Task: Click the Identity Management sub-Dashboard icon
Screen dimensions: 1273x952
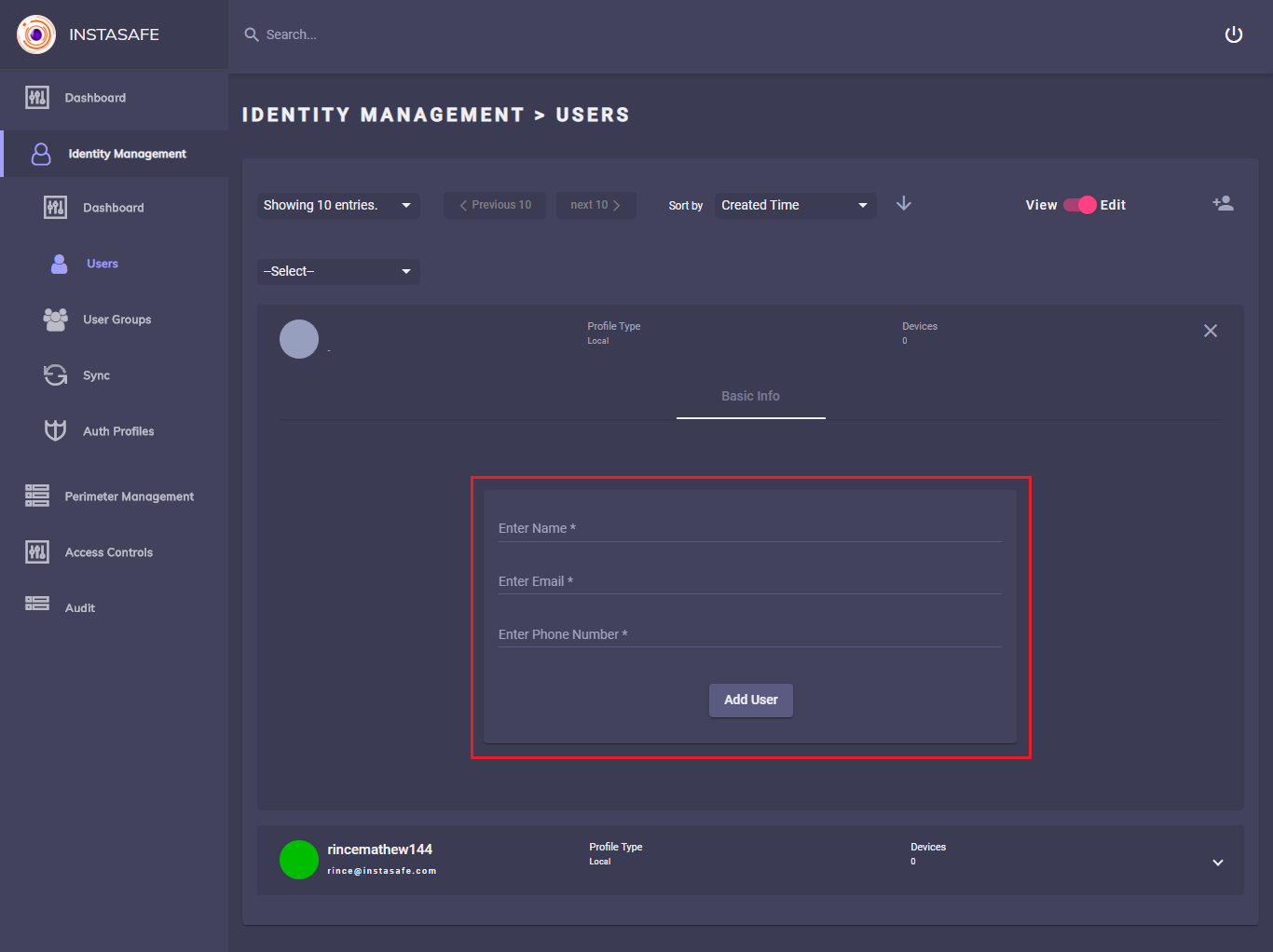Action: click(56, 208)
